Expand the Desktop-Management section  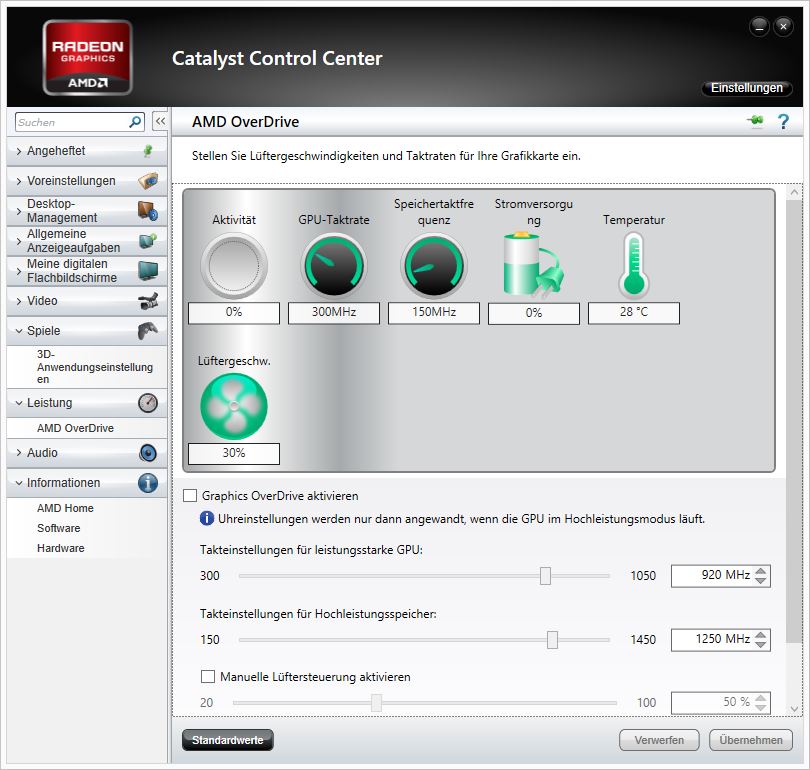[x=19, y=211]
